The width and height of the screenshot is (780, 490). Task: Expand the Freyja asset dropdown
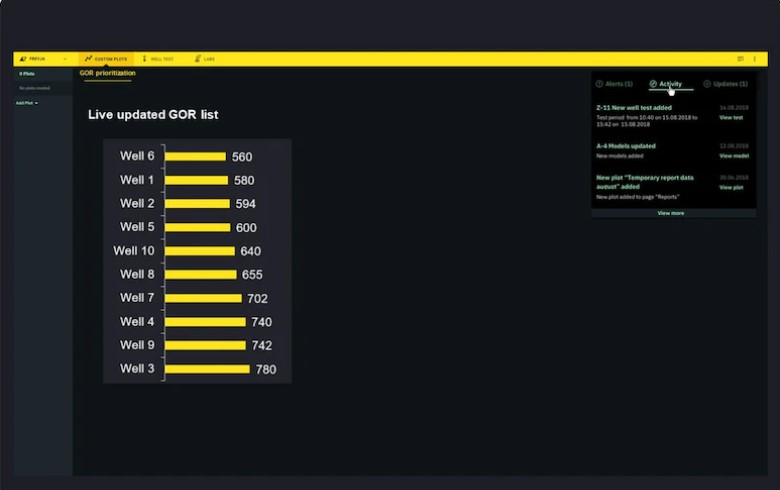point(65,59)
